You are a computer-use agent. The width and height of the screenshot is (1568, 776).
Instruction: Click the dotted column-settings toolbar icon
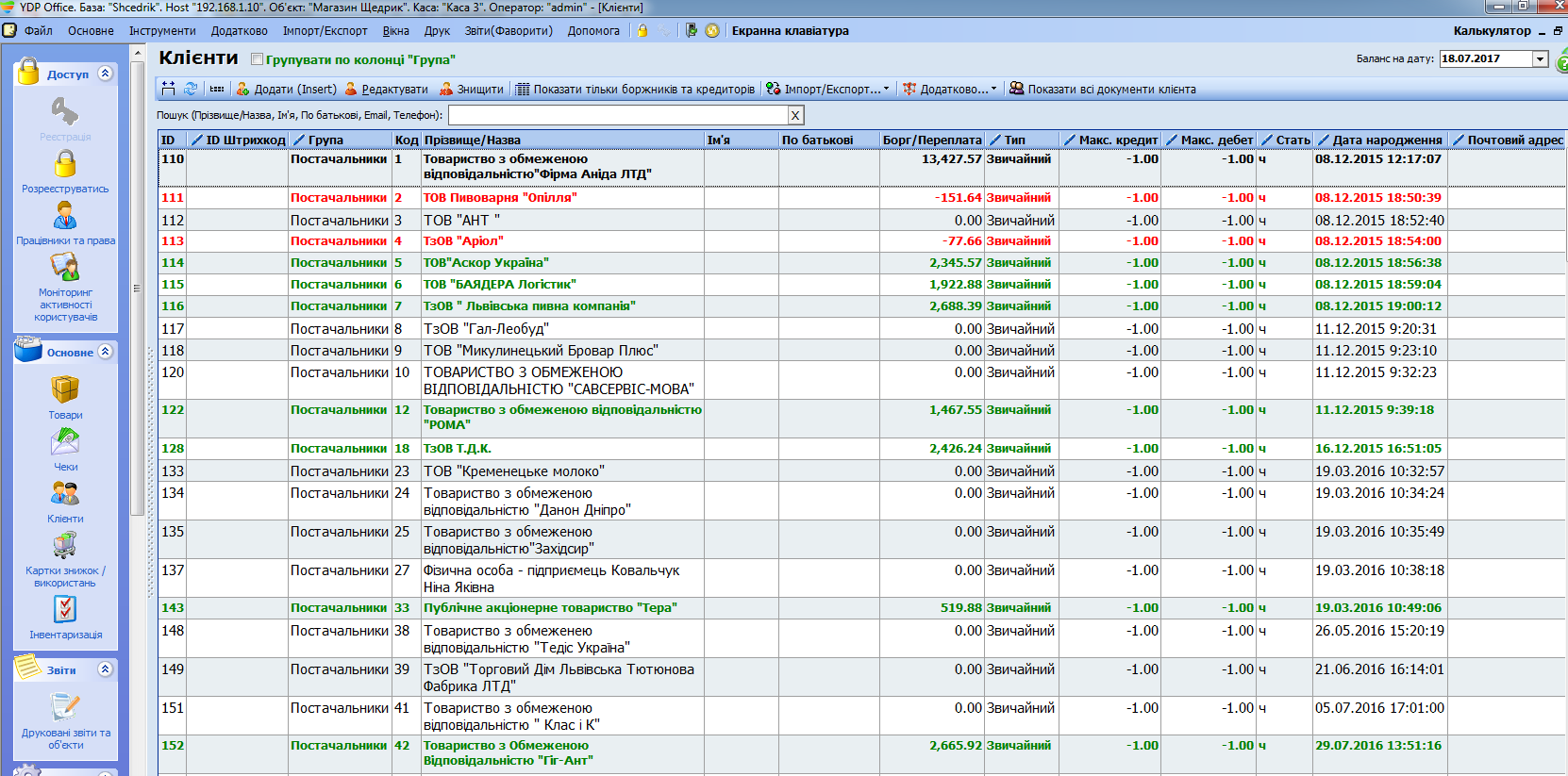point(217,89)
